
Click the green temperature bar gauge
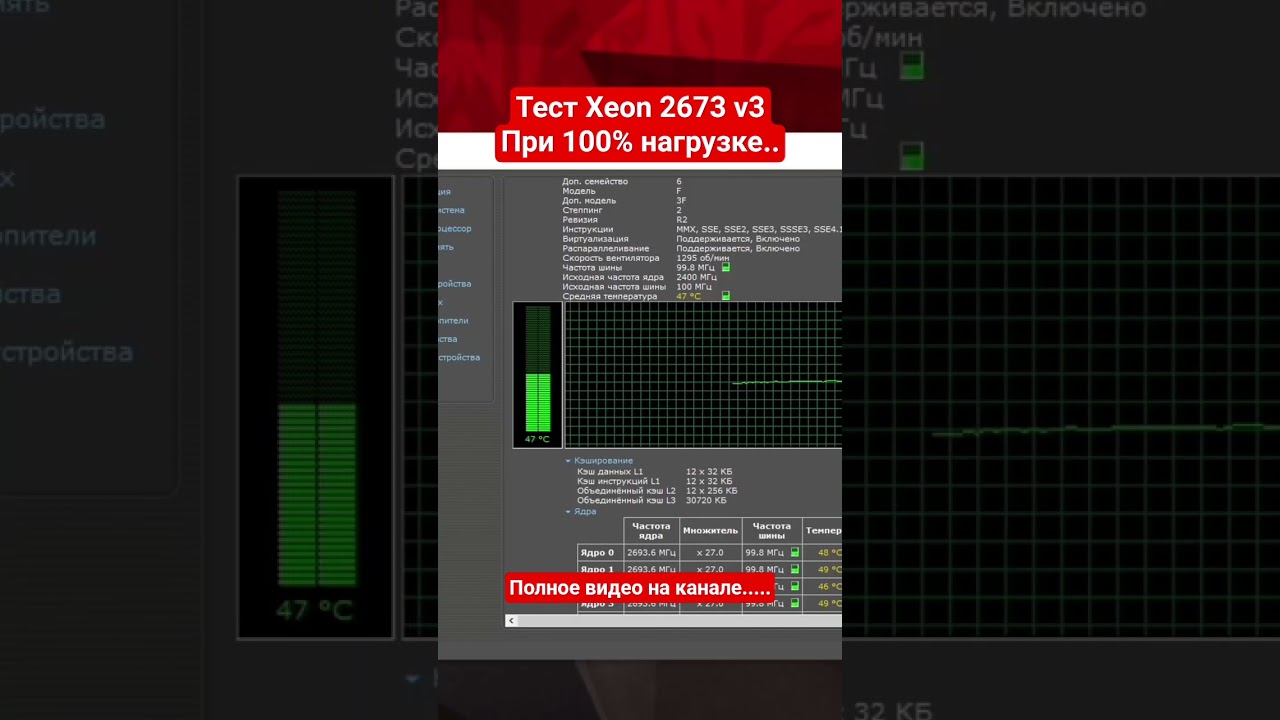tap(538, 368)
